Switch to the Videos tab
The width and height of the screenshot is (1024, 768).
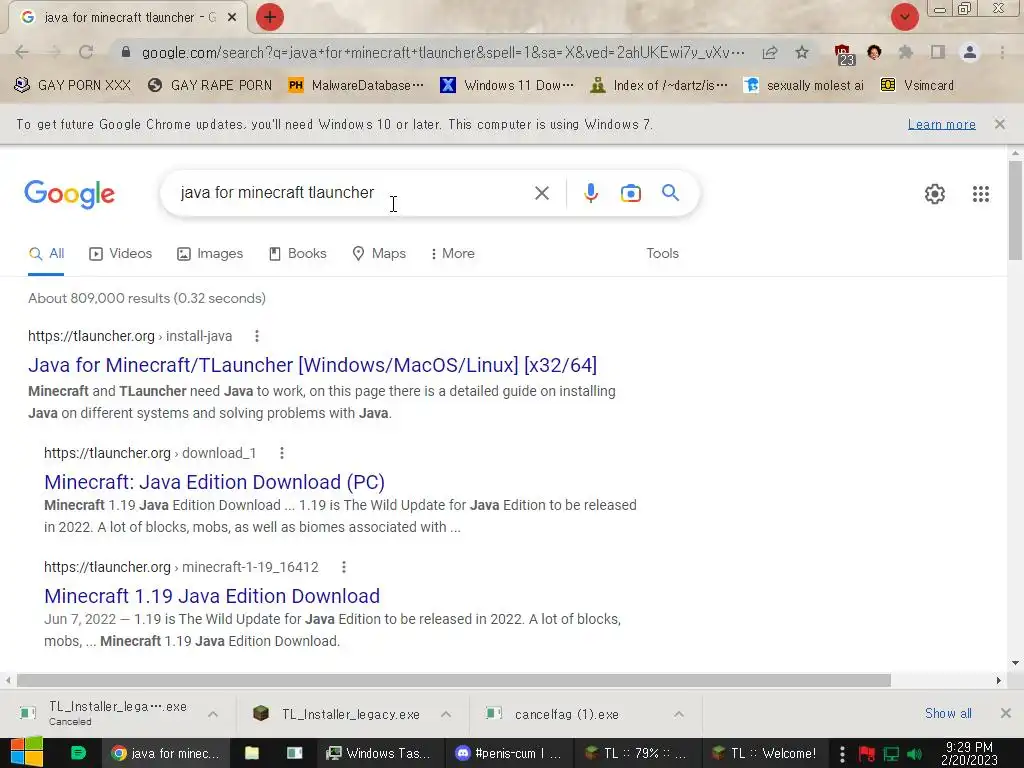coord(121,253)
